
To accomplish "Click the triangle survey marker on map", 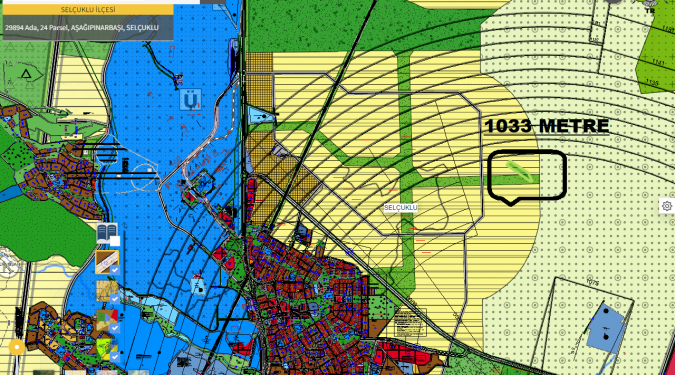I will tap(26, 74).
